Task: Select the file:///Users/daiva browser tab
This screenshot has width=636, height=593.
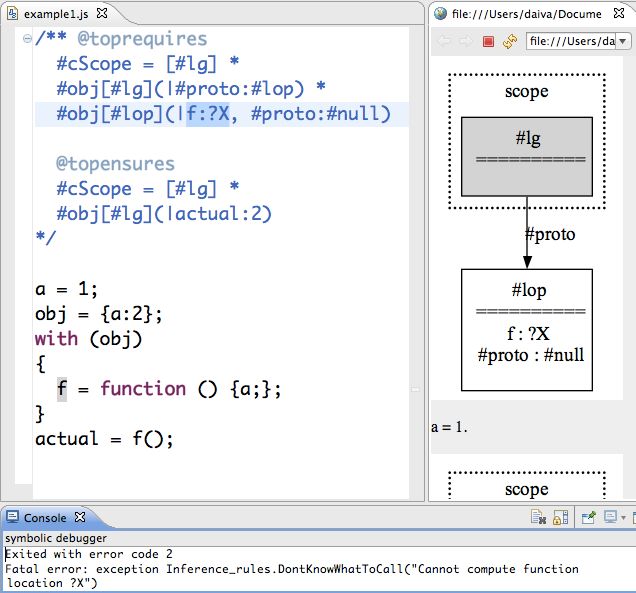Action: tap(526, 14)
